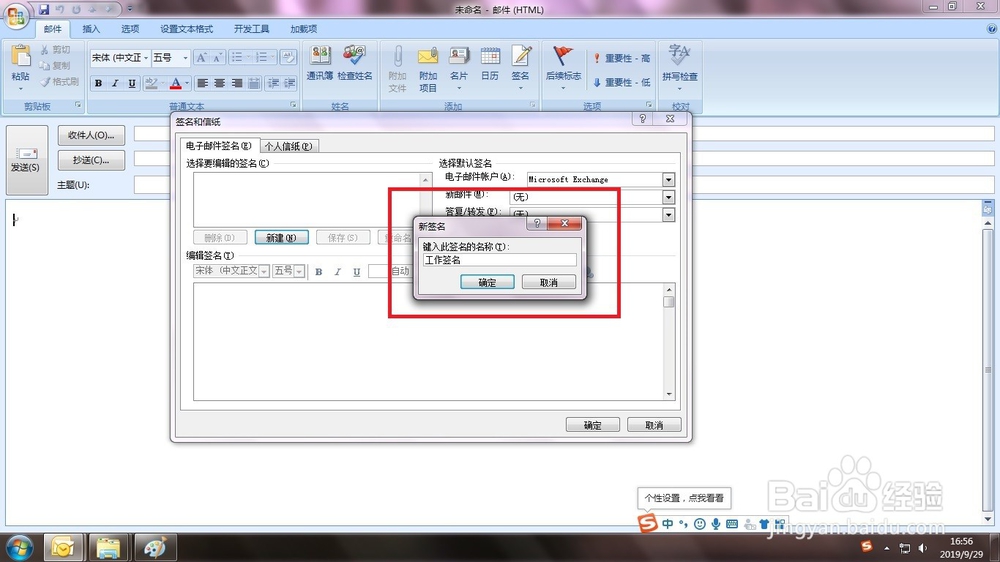Open Windows Start menu
Image resolution: width=1000 pixels, height=562 pixels.
pyautogui.click(x=19, y=548)
